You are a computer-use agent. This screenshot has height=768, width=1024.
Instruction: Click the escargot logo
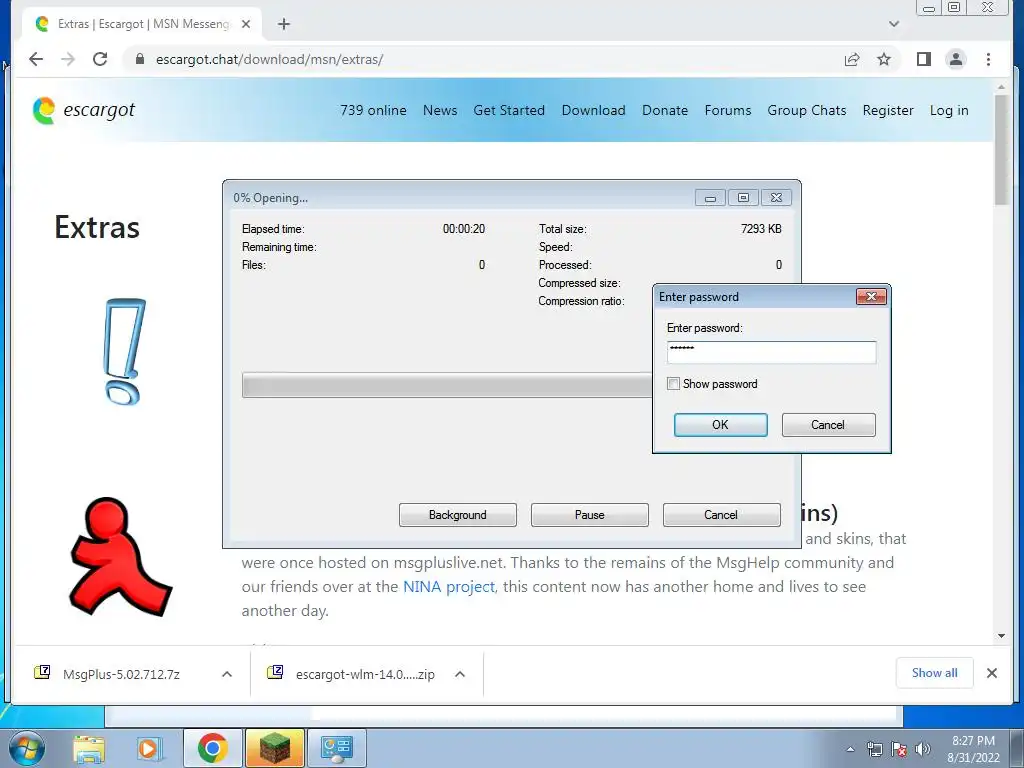pyautogui.click(x=84, y=110)
